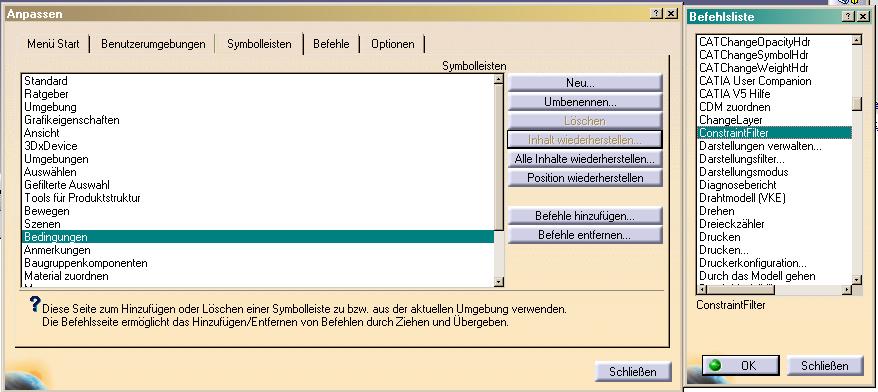The height and width of the screenshot is (392, 878).
Task: Click Befehle hinzufügen... button
Action: (x=585, y=216)
